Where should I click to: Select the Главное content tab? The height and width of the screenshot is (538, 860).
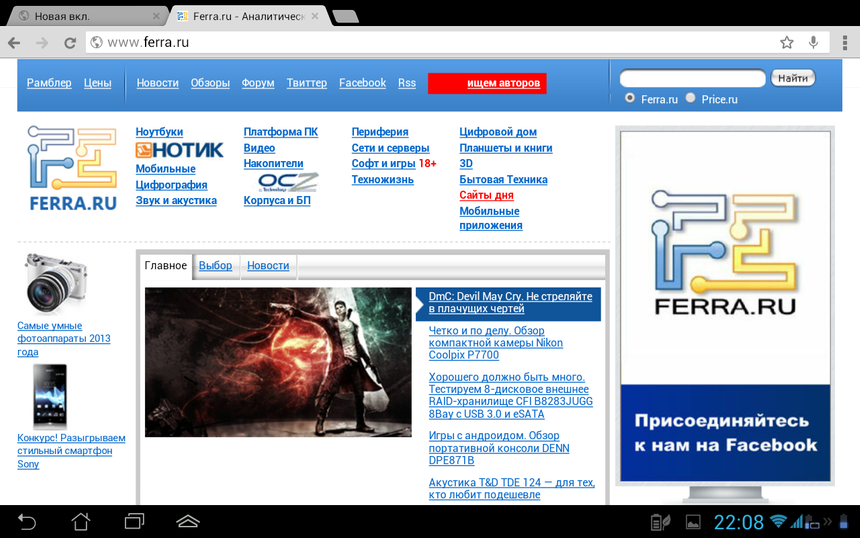(166, 265)
